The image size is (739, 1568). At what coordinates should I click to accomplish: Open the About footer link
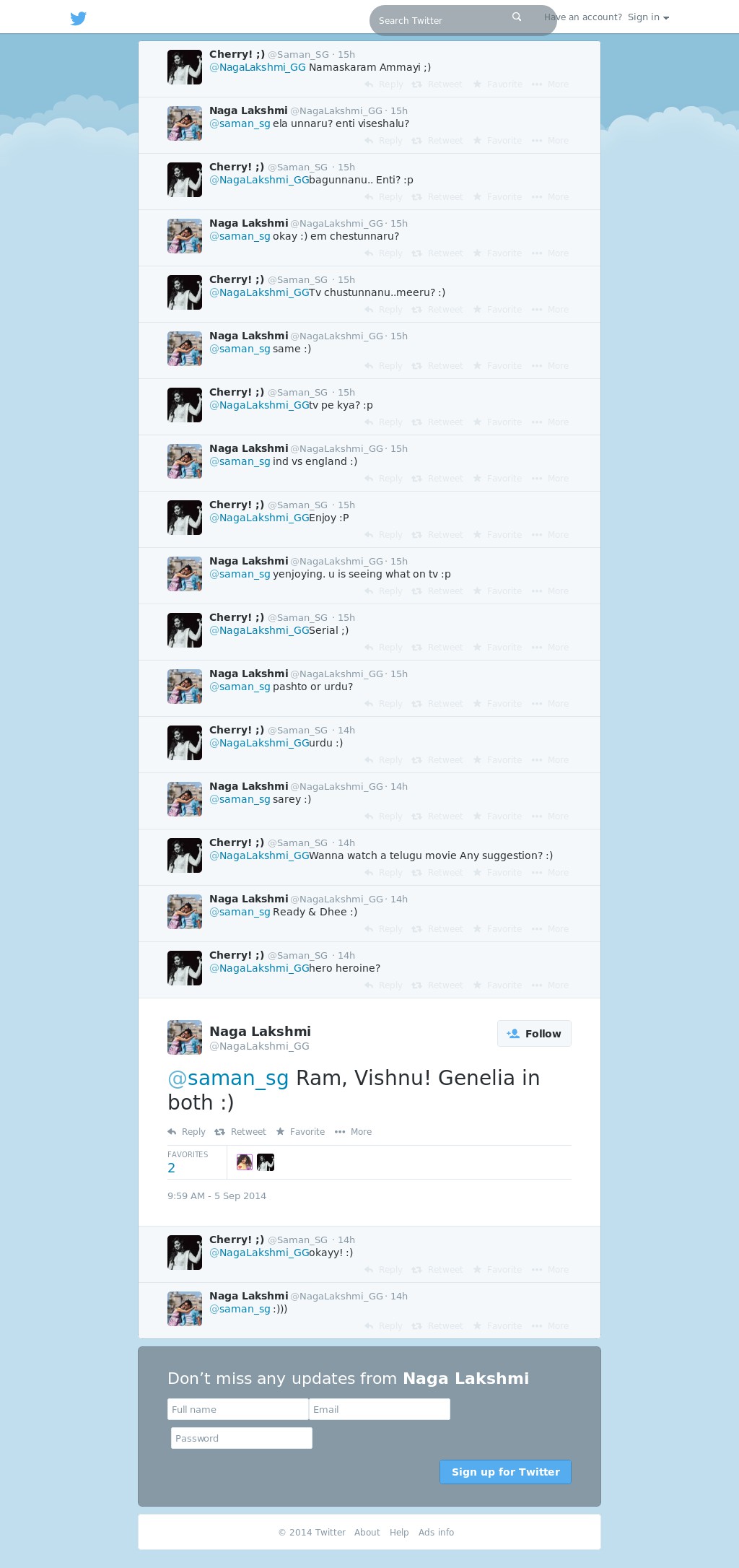pos(367,1532)
